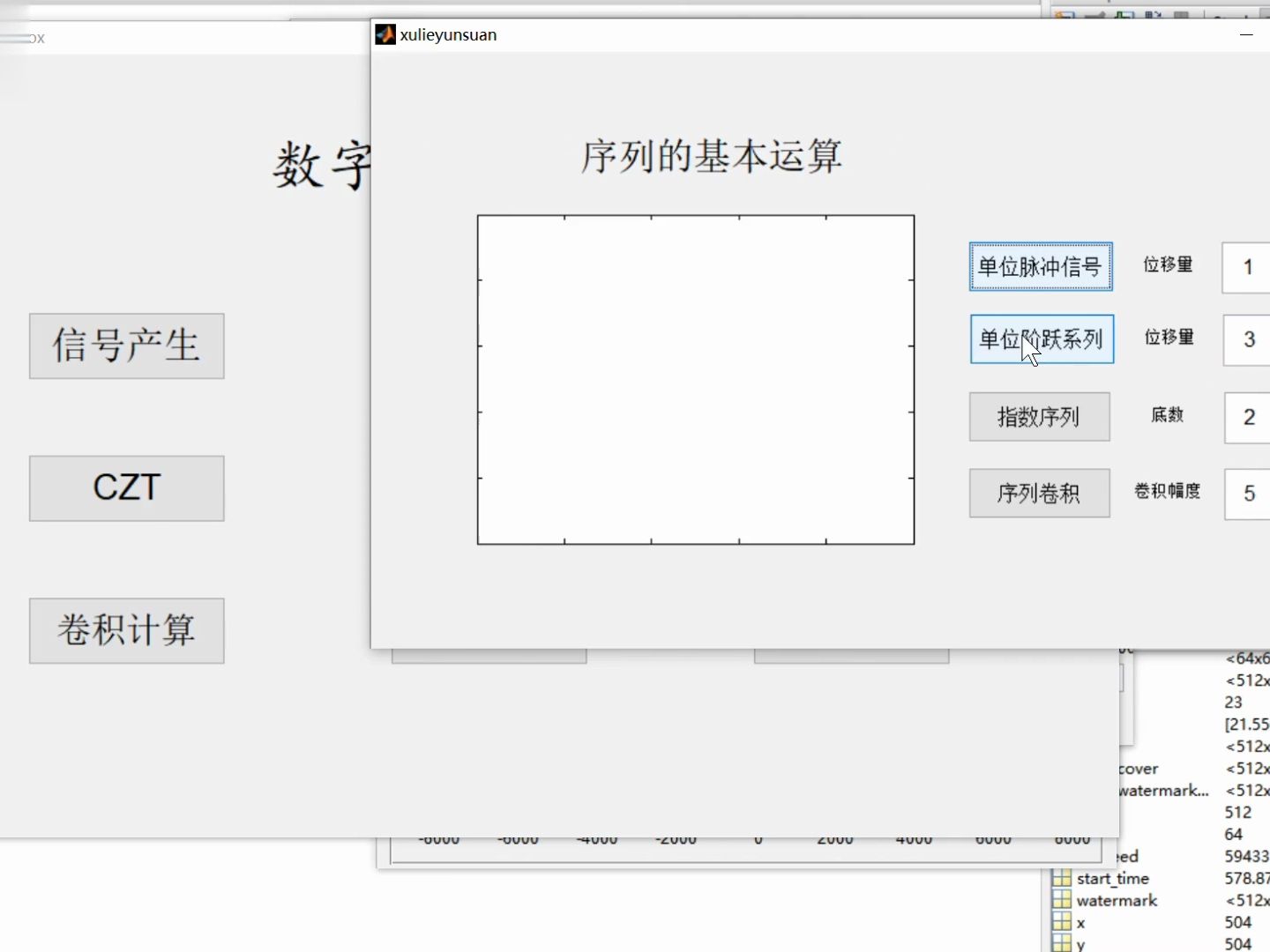Click the value 504 in the y row

tap(1237, 944)
